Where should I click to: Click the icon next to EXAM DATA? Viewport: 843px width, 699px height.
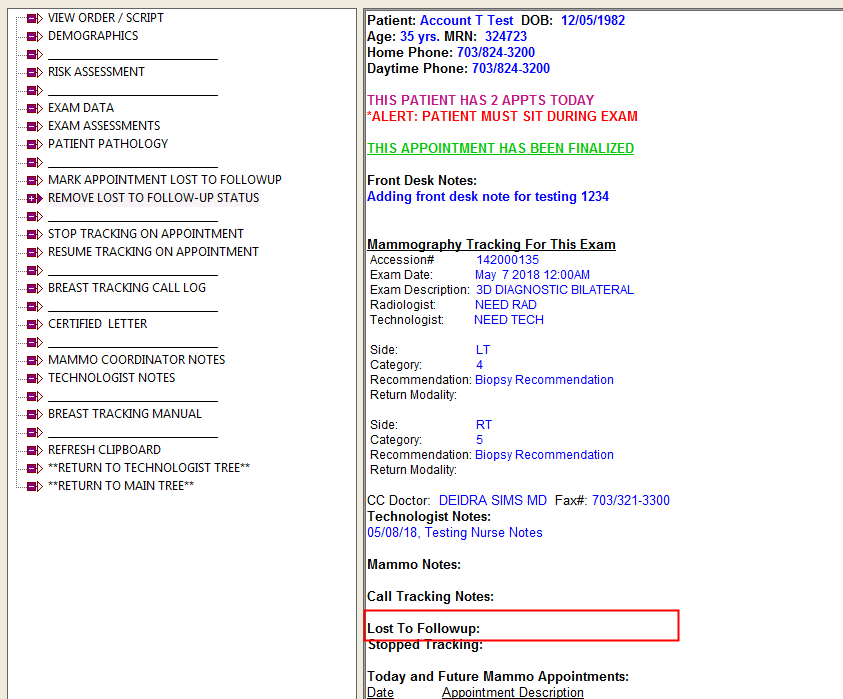[34, 108]
